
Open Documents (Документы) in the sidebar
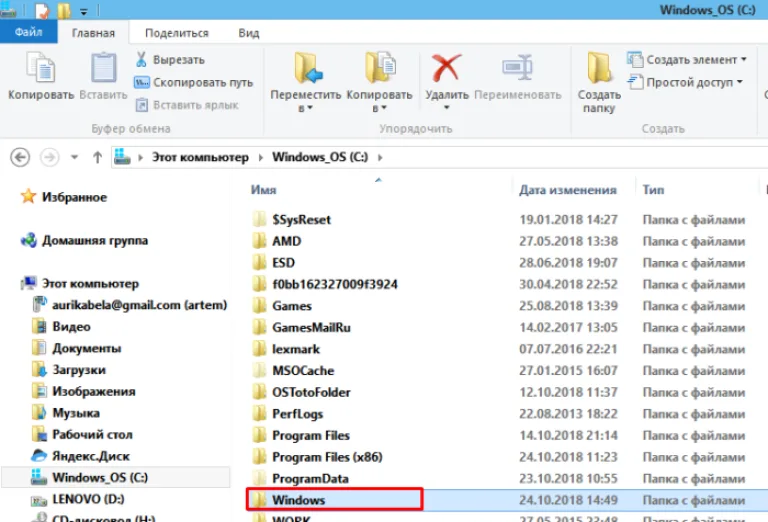coord(76,348)
